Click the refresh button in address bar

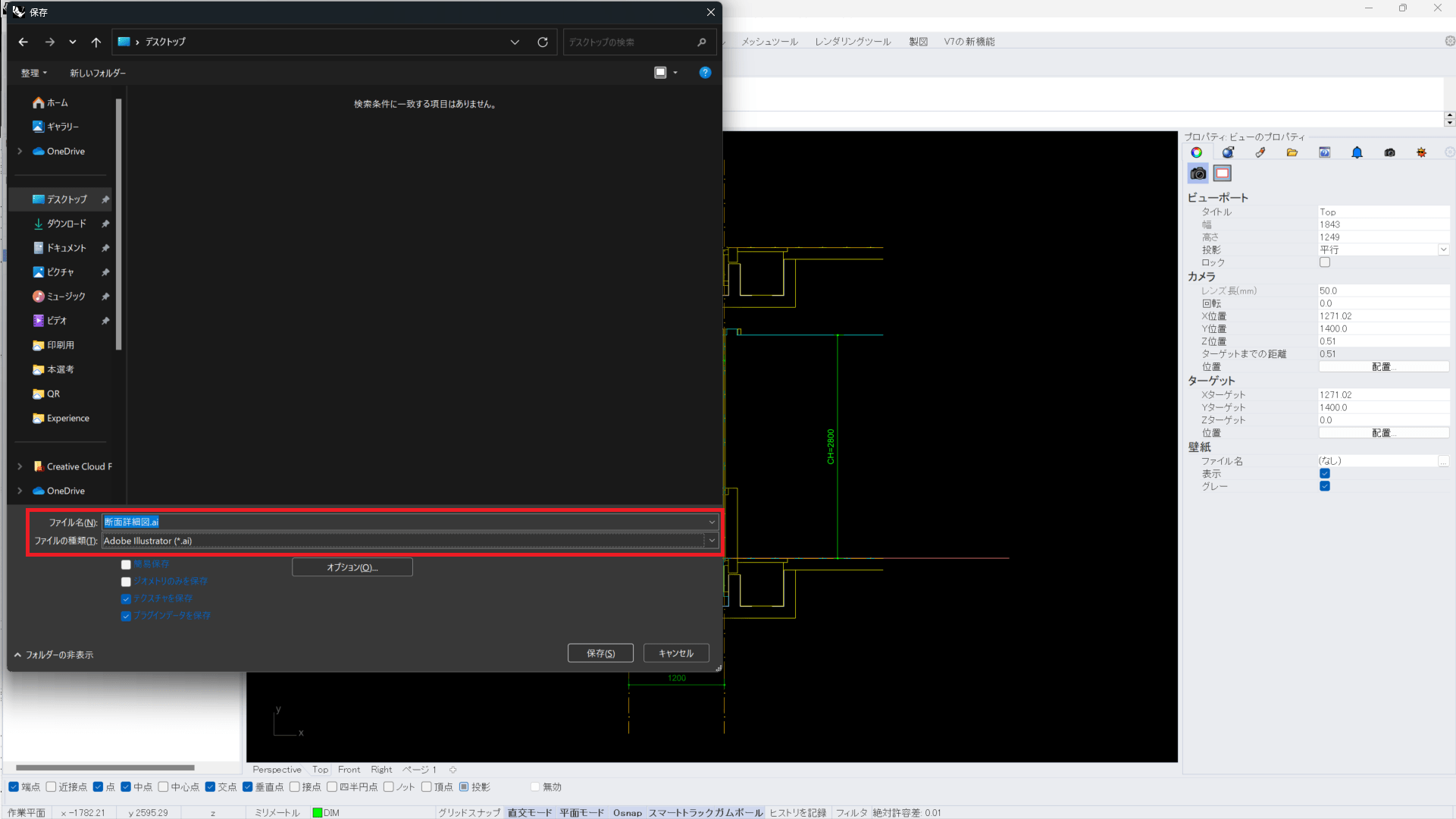[543, 42]
